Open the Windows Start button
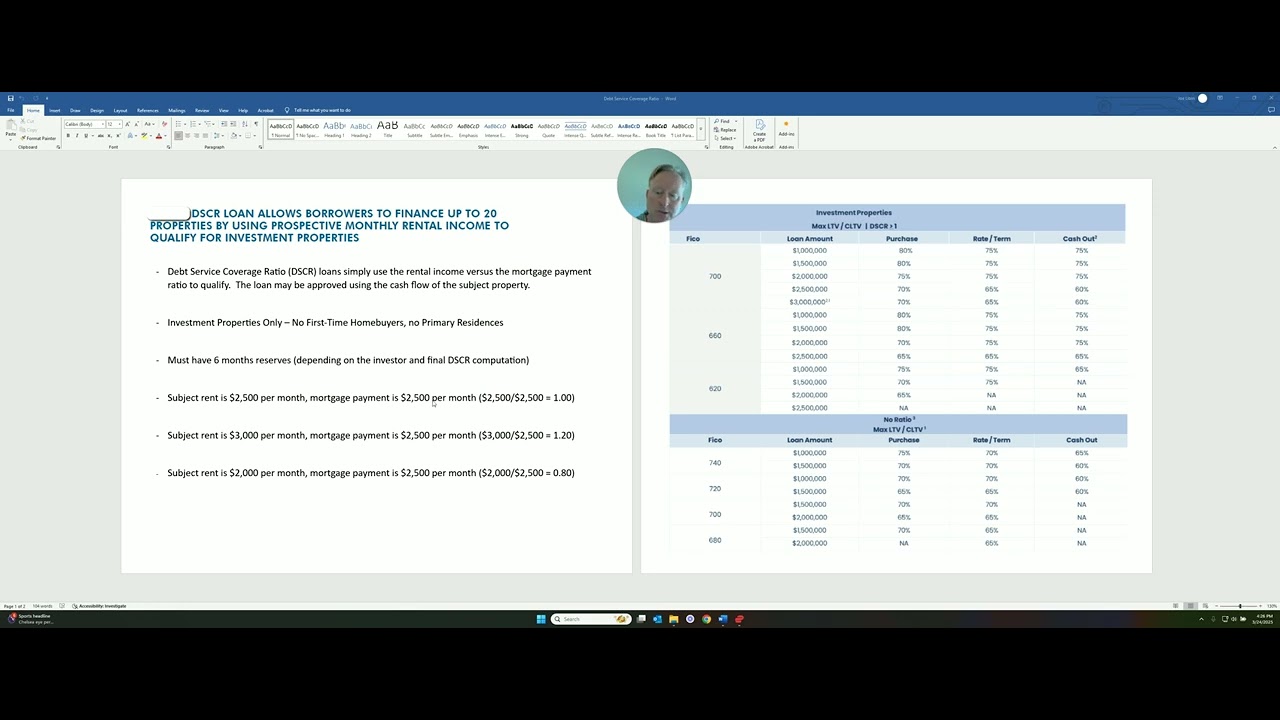This screenshot has height=720, width=1280. tap(541, 619)
